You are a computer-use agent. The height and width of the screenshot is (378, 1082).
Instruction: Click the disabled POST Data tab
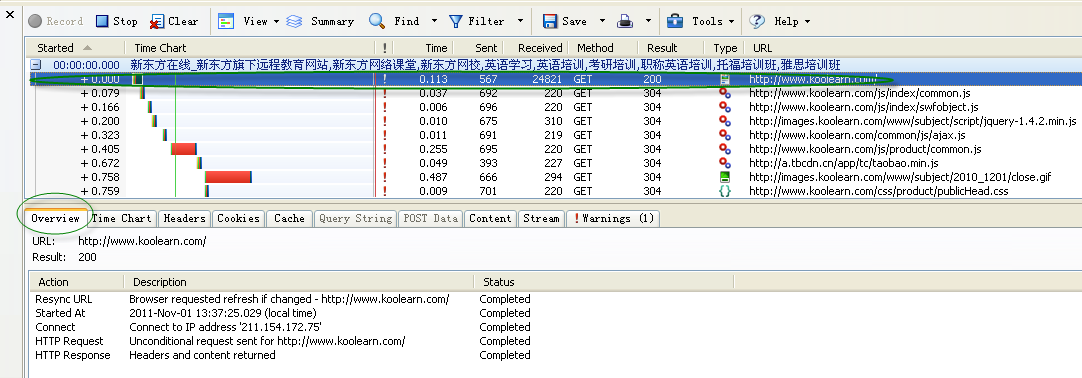point(431,219)
